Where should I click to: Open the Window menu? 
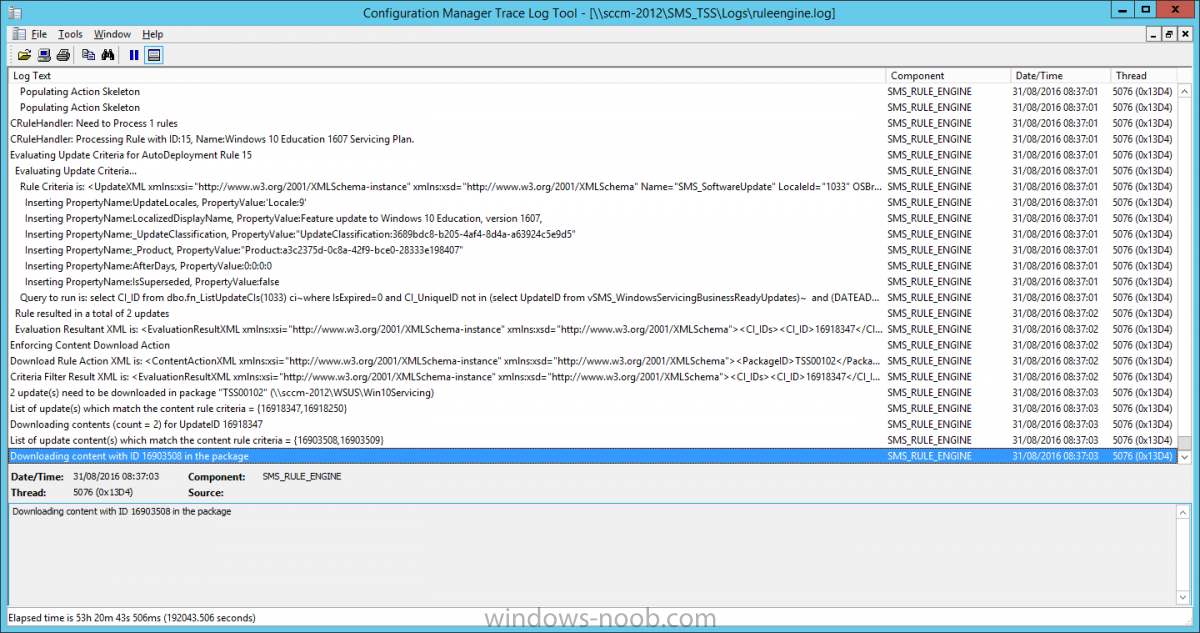112,34
